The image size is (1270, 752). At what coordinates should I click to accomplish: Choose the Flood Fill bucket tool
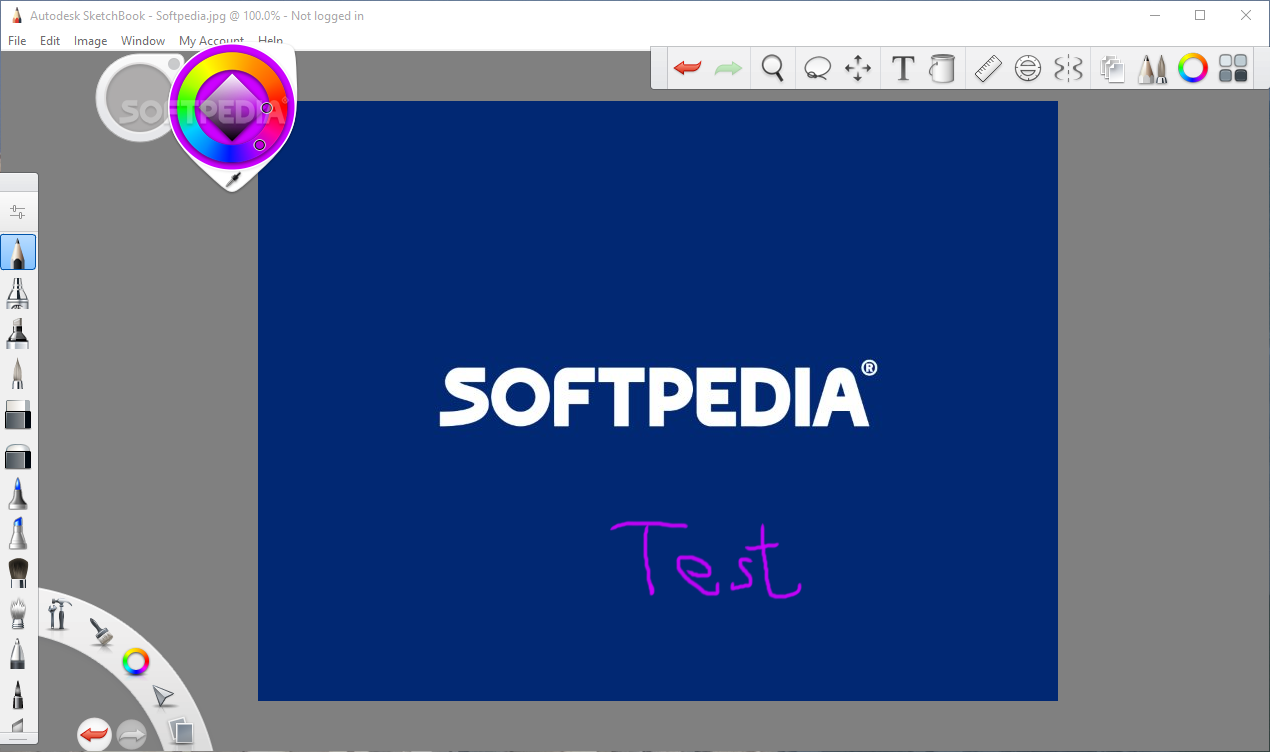click(x=941, y=68)
